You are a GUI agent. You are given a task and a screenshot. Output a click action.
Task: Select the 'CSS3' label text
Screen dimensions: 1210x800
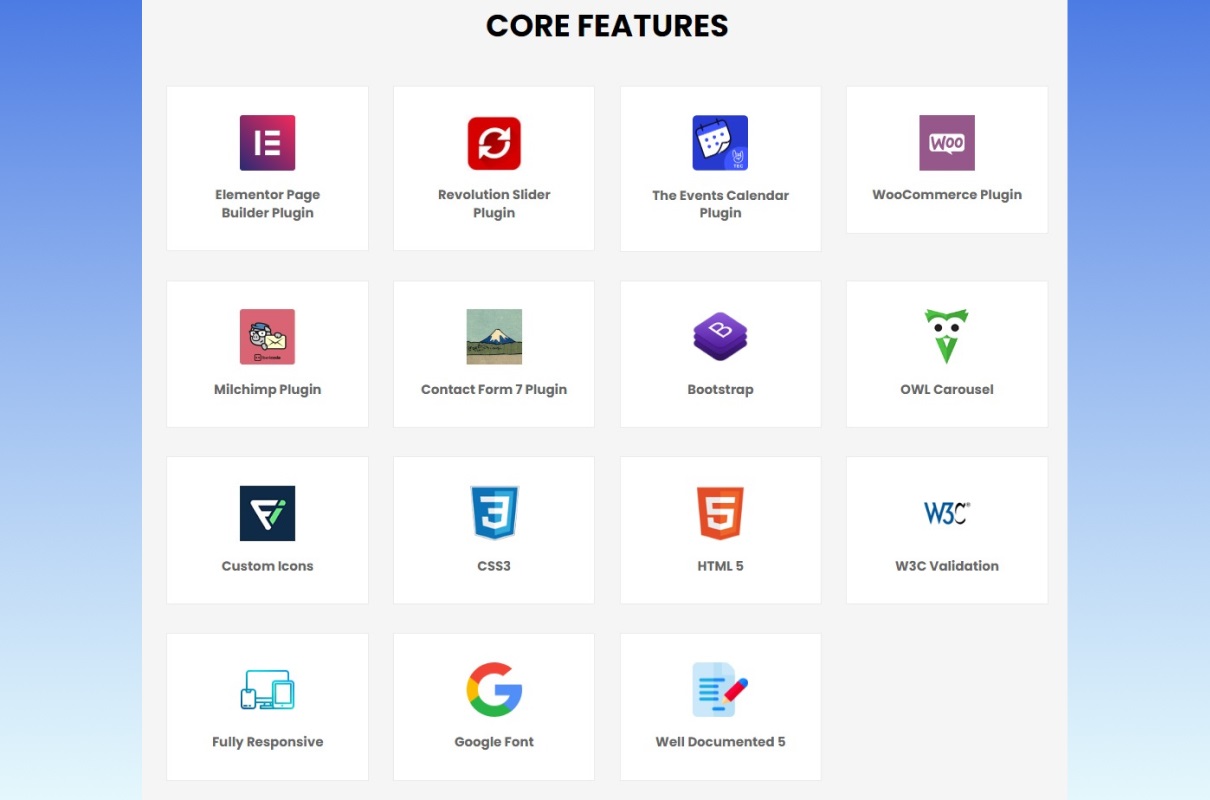coord(494,566)
